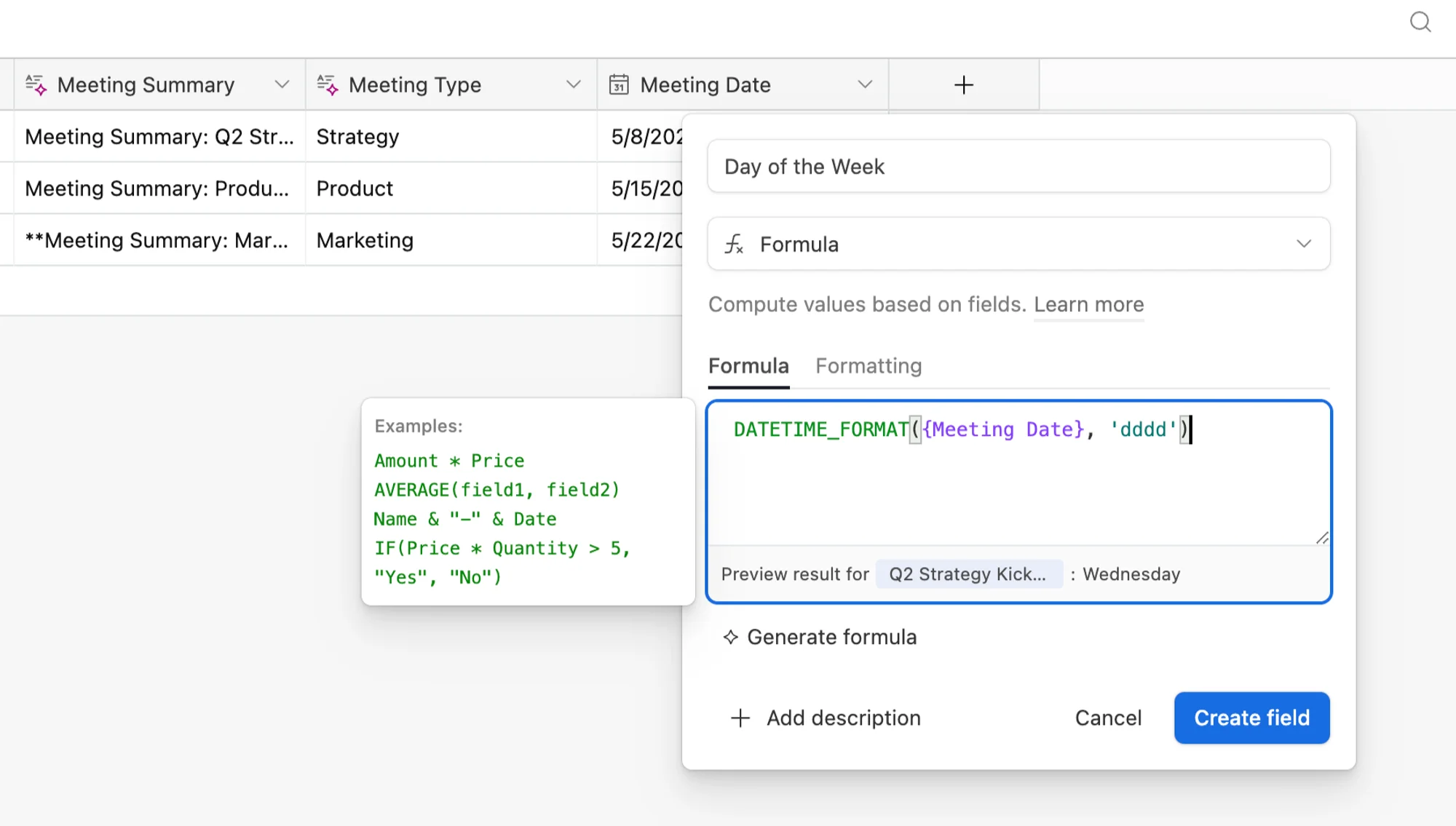Click the formula fx icon
This screenshot has height=826, width=1456.
734,245
